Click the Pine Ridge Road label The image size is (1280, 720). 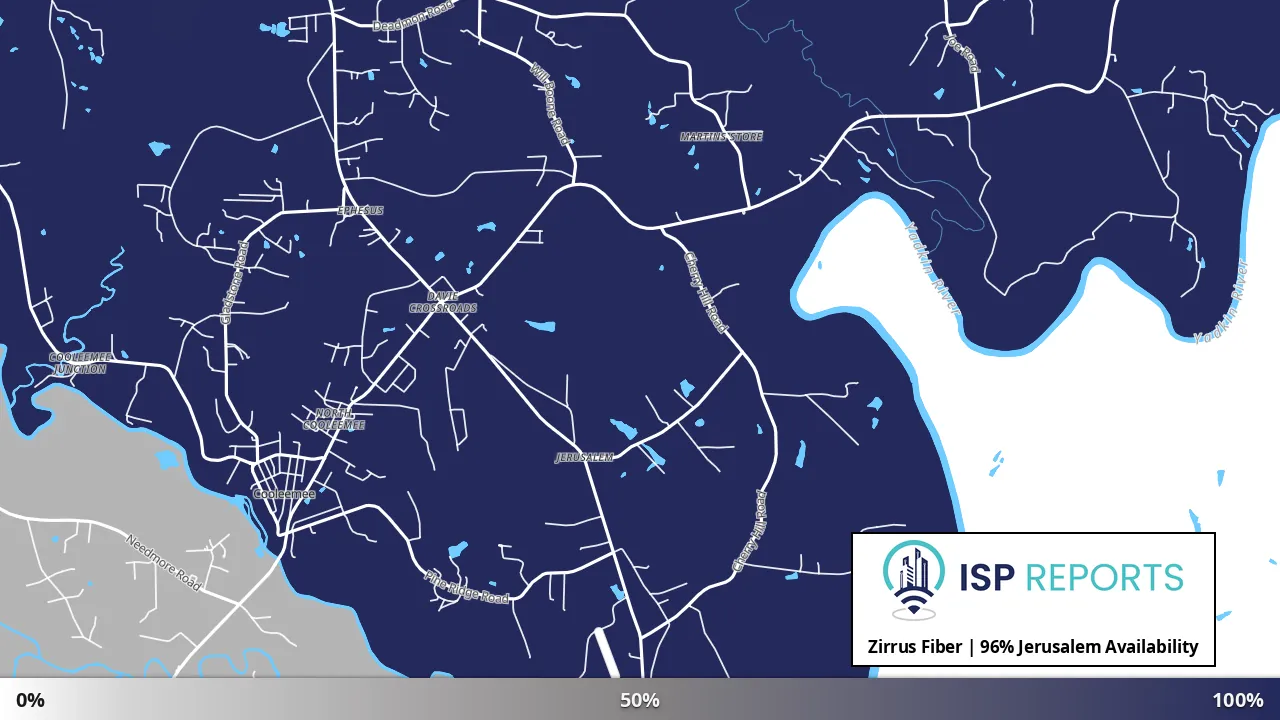466,586
